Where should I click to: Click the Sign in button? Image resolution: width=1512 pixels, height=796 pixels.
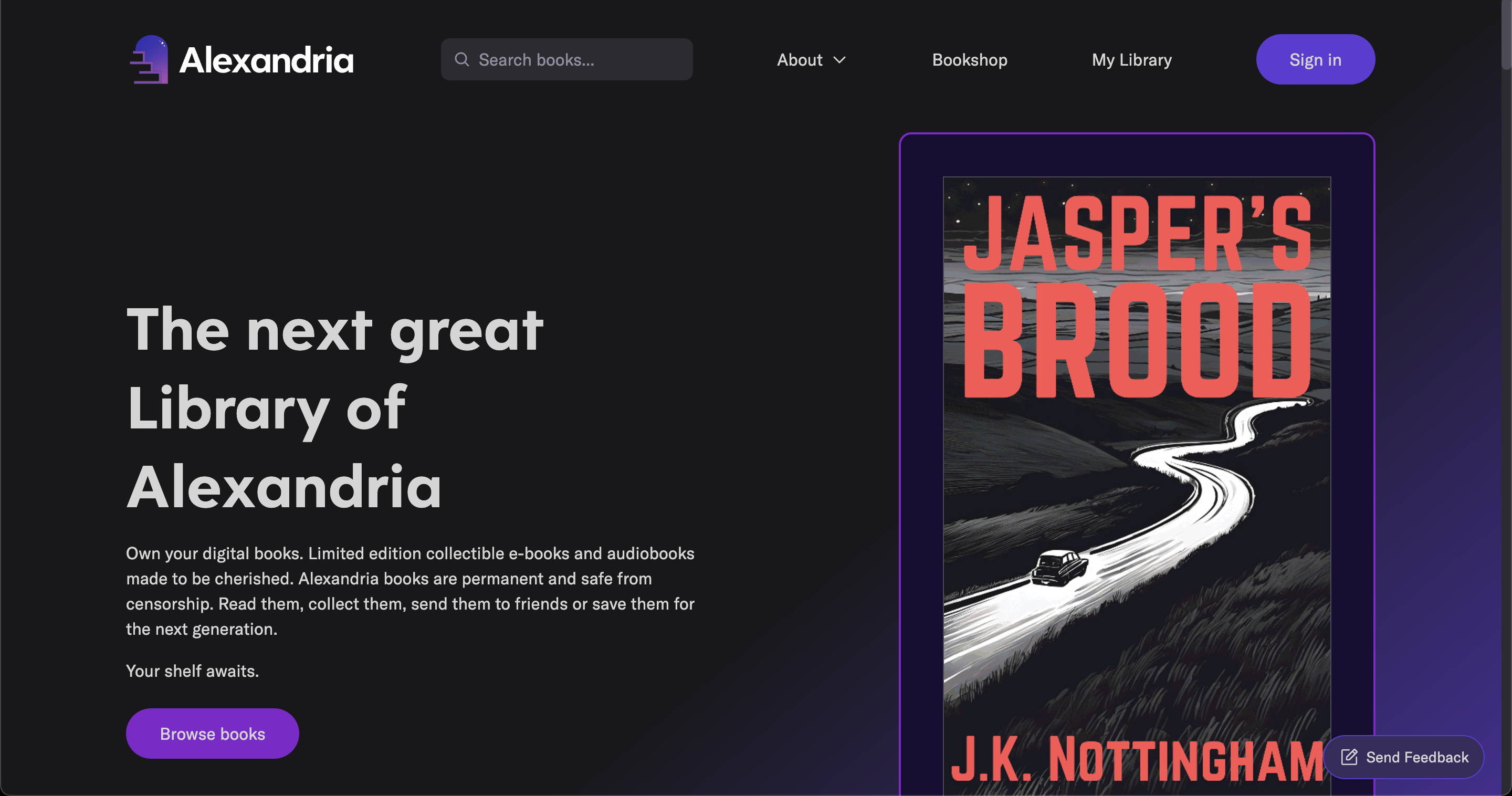[x=1315, y=59]
